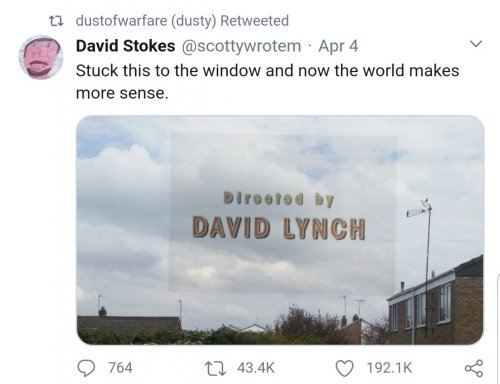500x384 pixels.
Task: Select the tweet text about the window
Action: click(267, 82)
